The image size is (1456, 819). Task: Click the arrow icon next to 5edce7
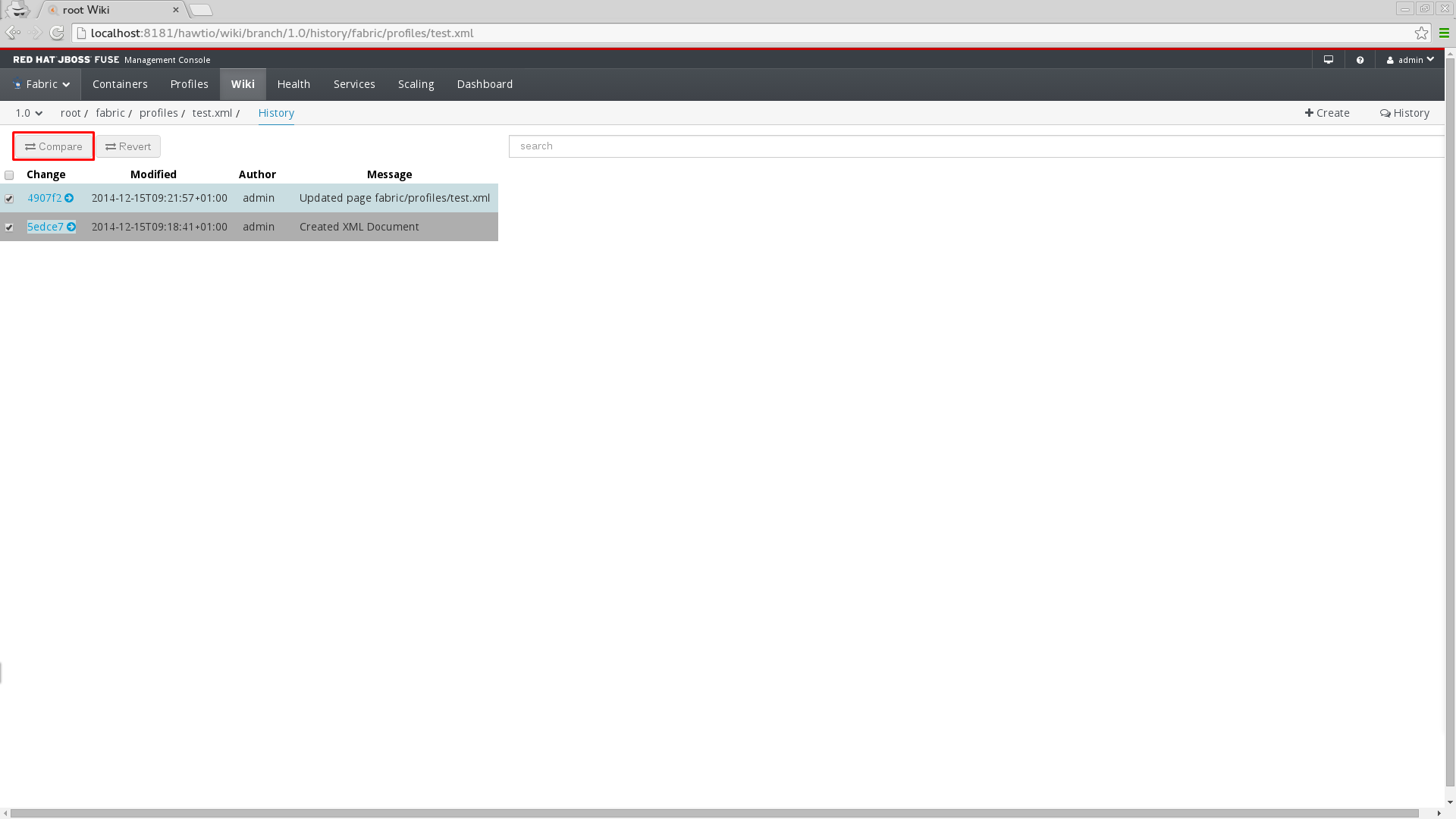71,227
